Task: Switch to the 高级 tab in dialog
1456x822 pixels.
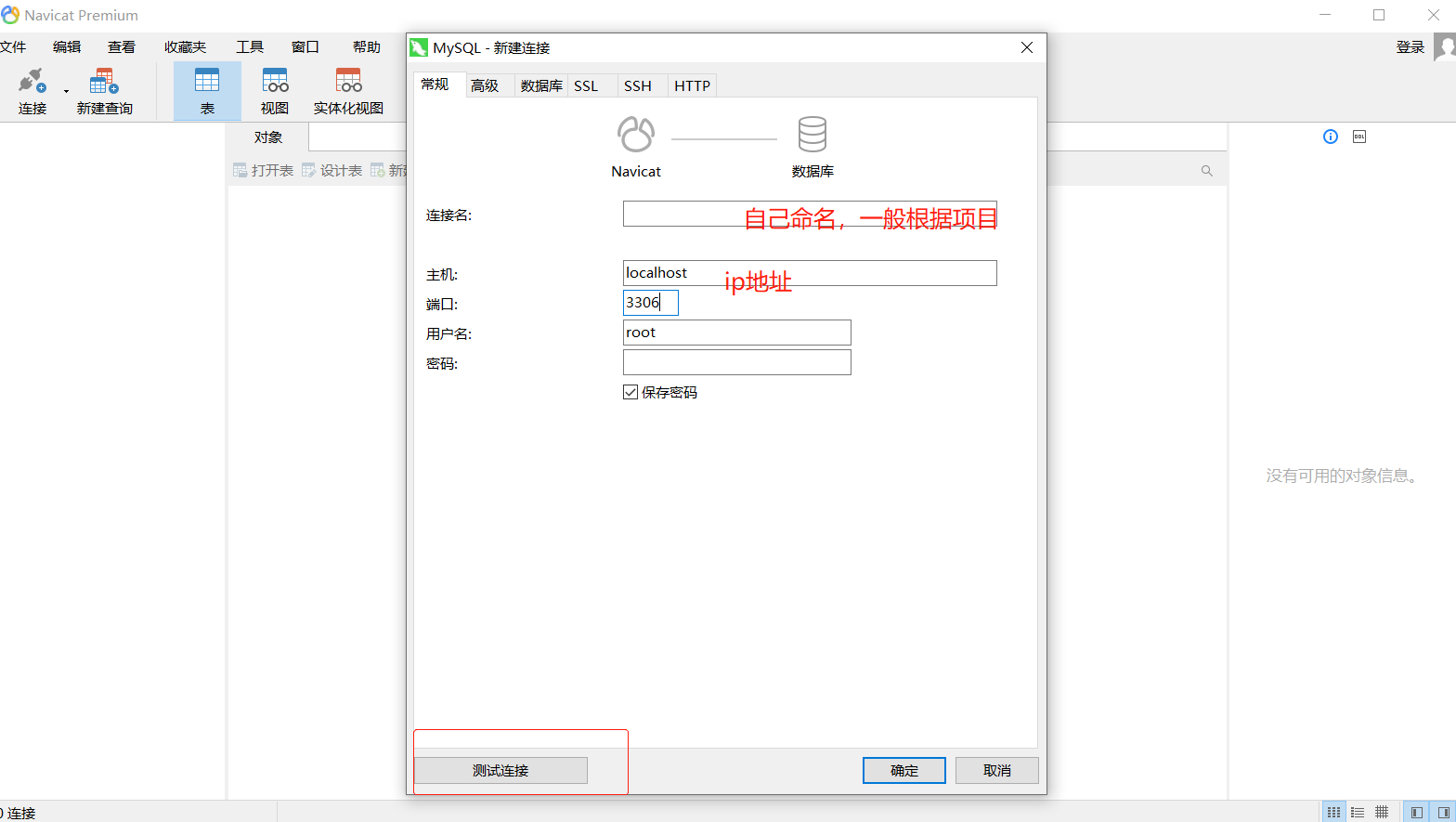Action: pos(485,85)
